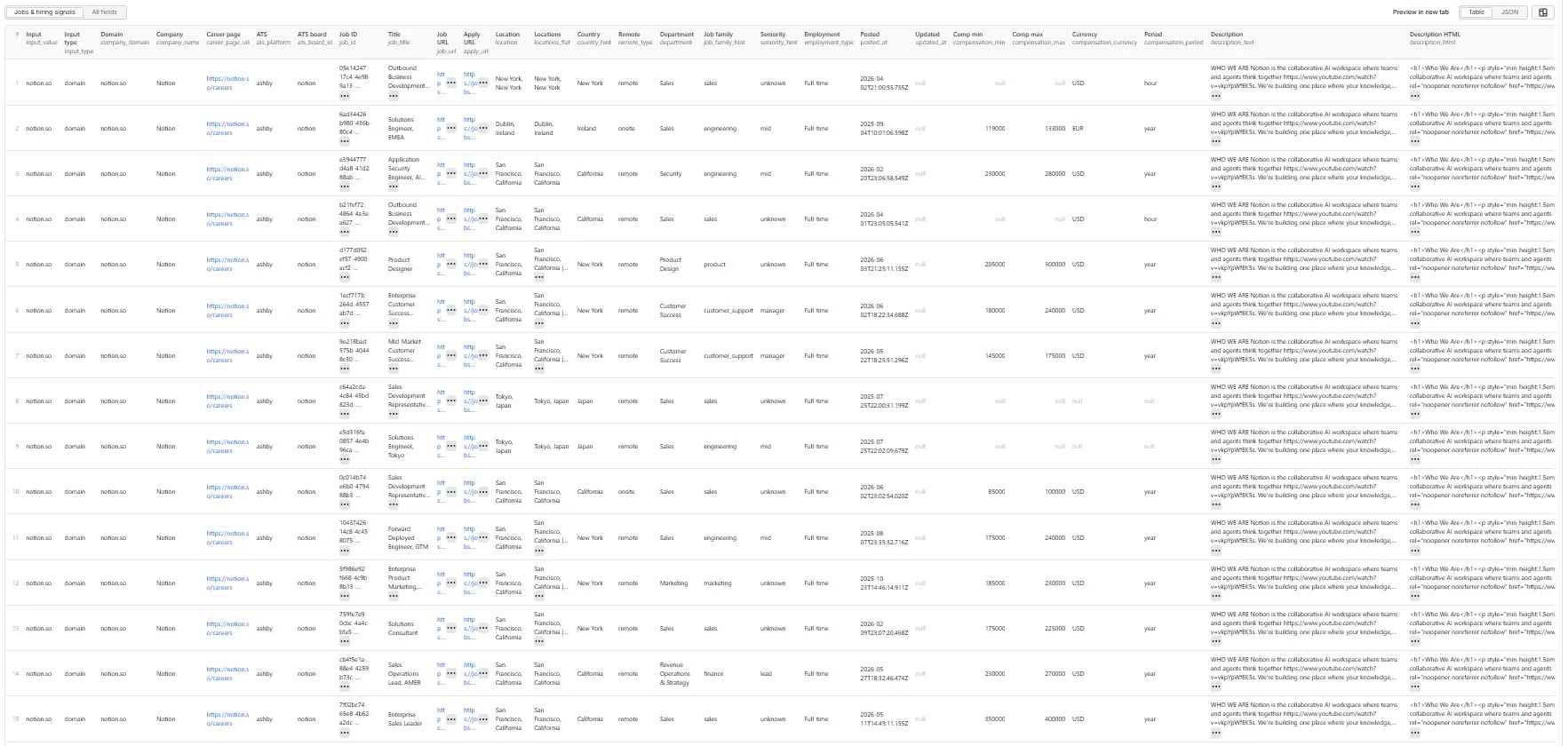This screenshot has height=746, width=1568.
Task: Expand the Job ID ellipsis in row 15
Action: pyautogui.click(x=345, y=732)
